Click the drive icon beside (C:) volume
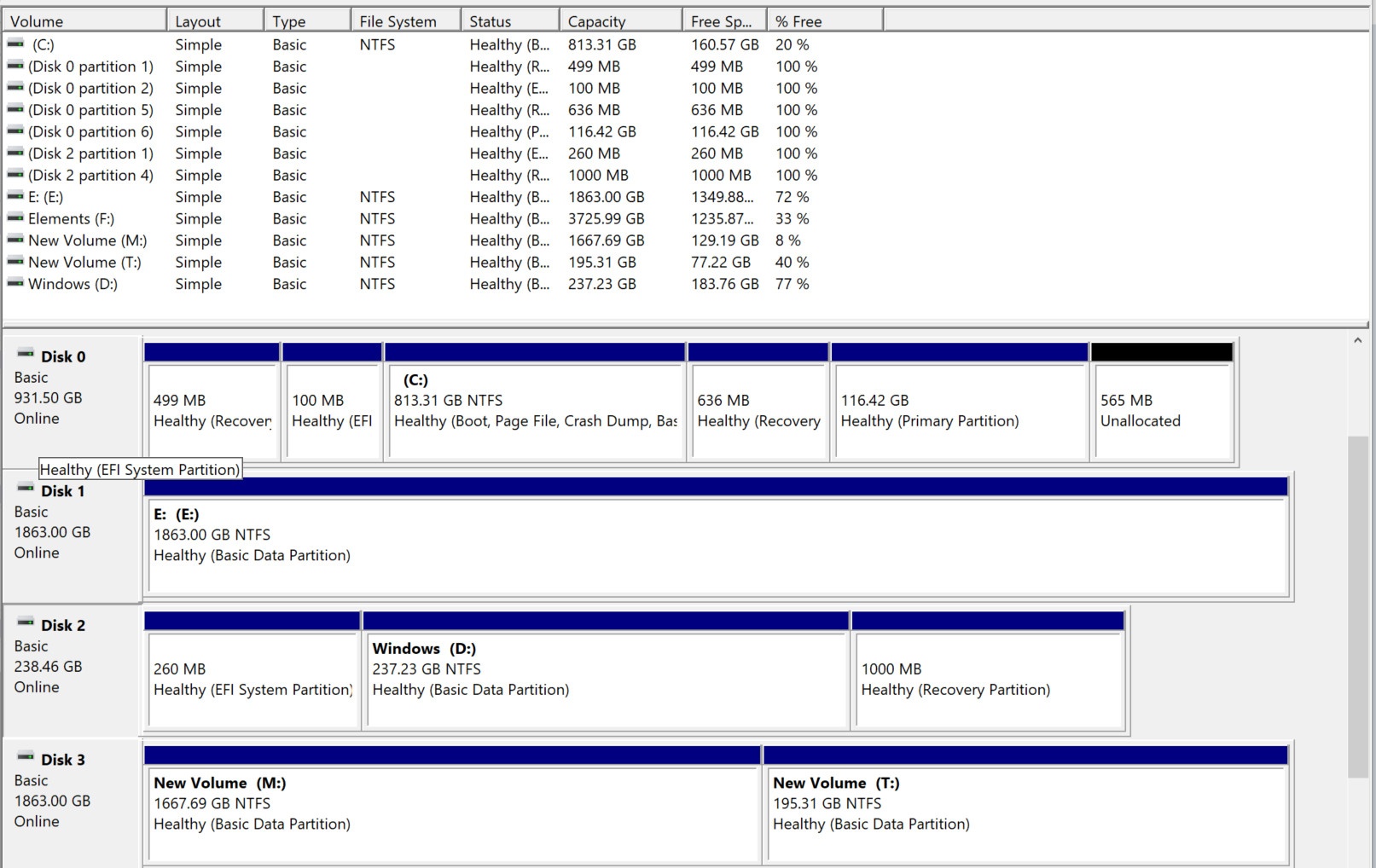 click(x=15, y=43)
